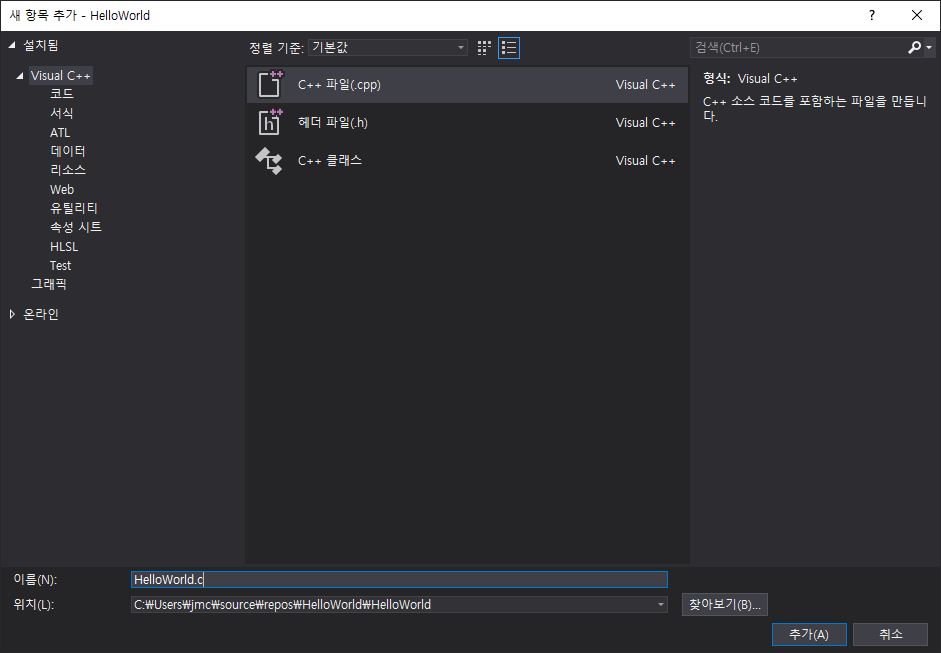Select the Test category
Image resolution: width=941 pixels, height=653 pixels.
(x=60, y=265)
